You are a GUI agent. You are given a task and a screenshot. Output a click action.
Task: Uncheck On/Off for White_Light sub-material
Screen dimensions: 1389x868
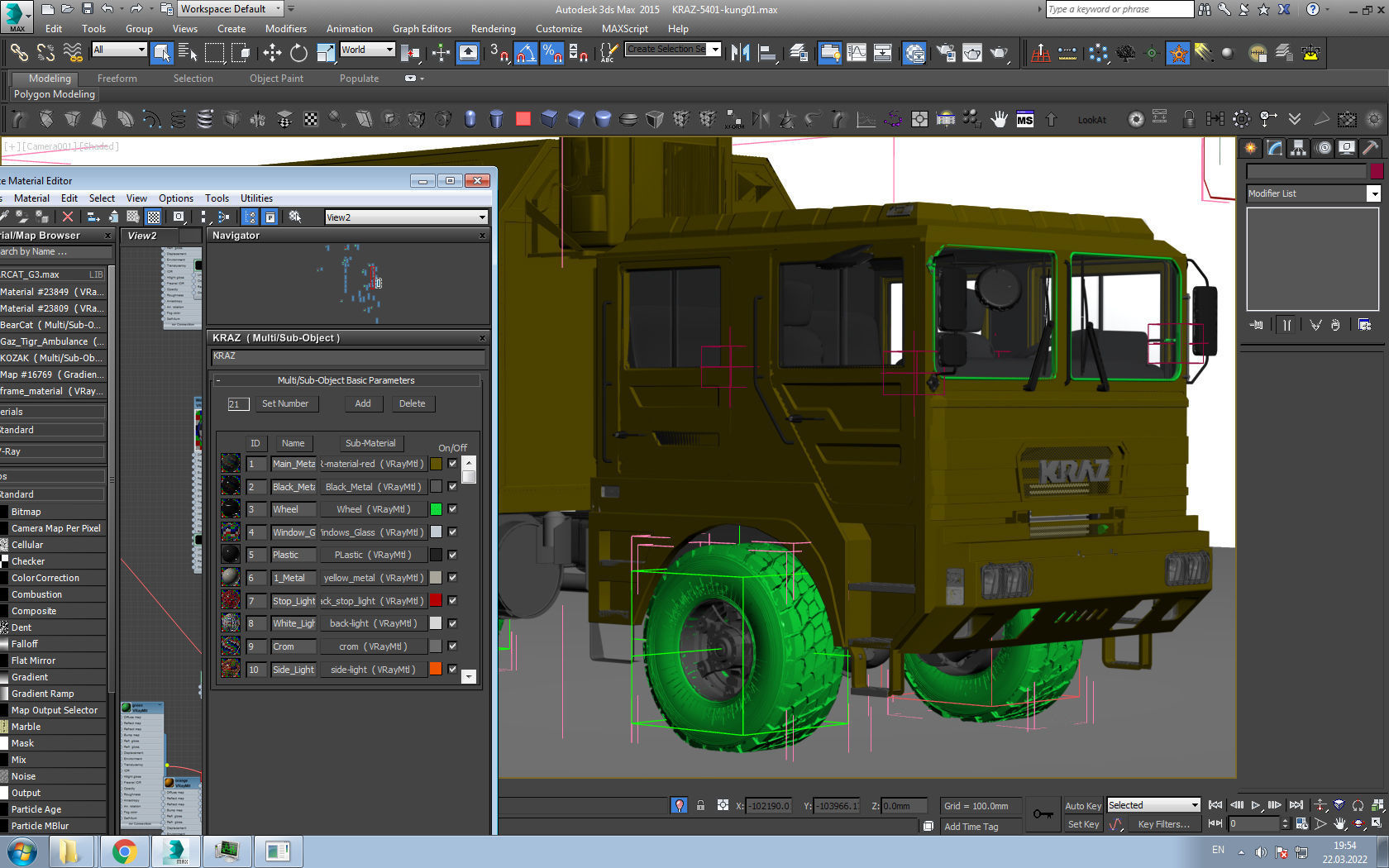point(452,623)
